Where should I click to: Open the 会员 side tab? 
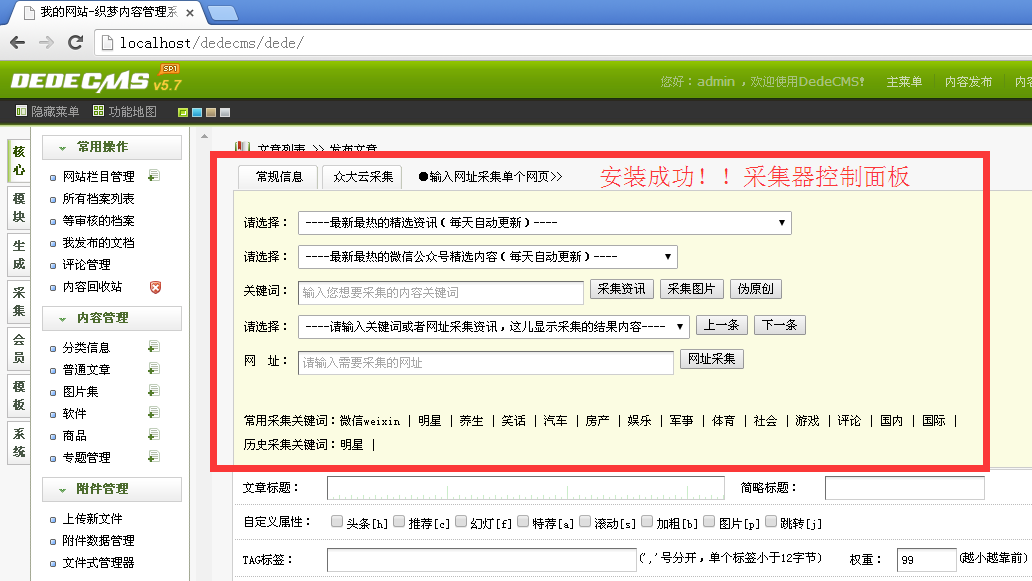[x=18, y=349]
